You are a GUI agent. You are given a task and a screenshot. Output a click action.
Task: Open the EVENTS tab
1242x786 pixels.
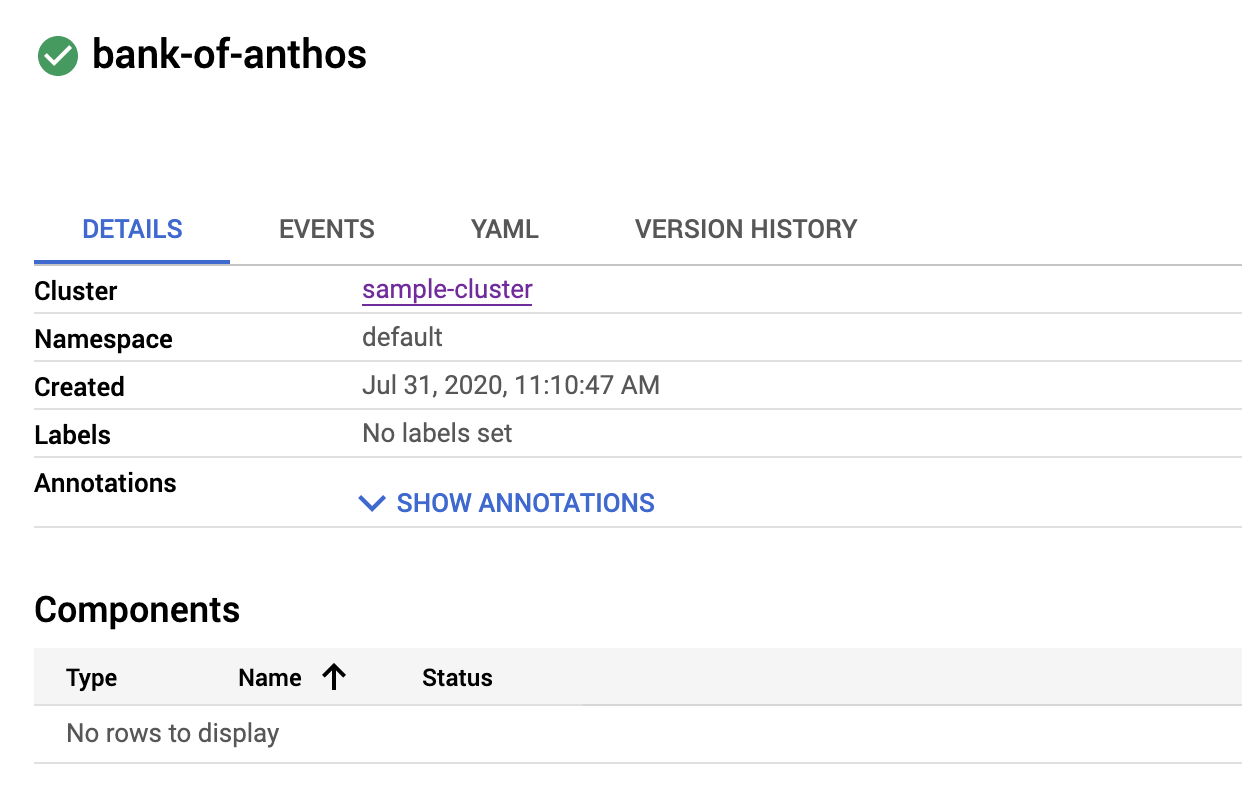point(327,229)
